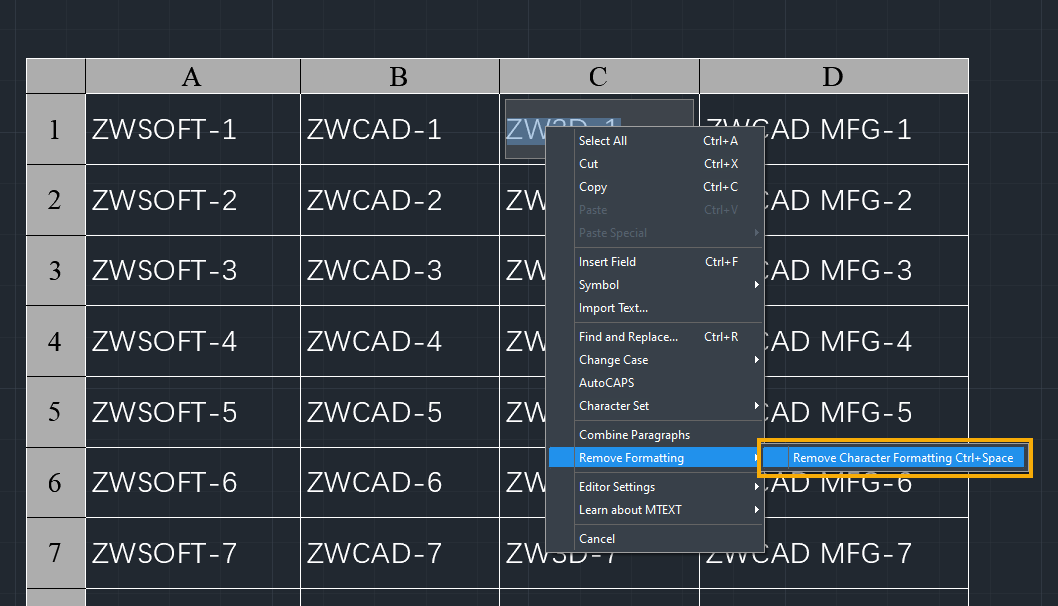This screenshot has width=1058, height=606.
Task: Select column header A
Action: pyautogui.click(x=193, y=76)
